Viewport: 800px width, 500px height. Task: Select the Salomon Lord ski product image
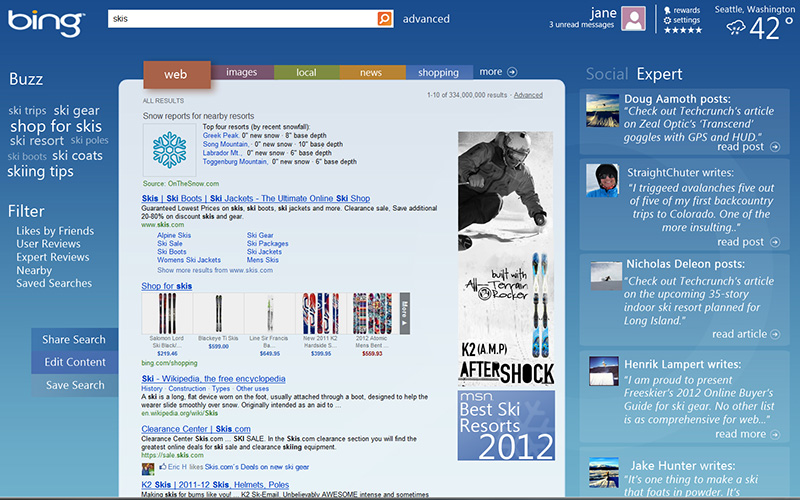[x=167, y=313]
